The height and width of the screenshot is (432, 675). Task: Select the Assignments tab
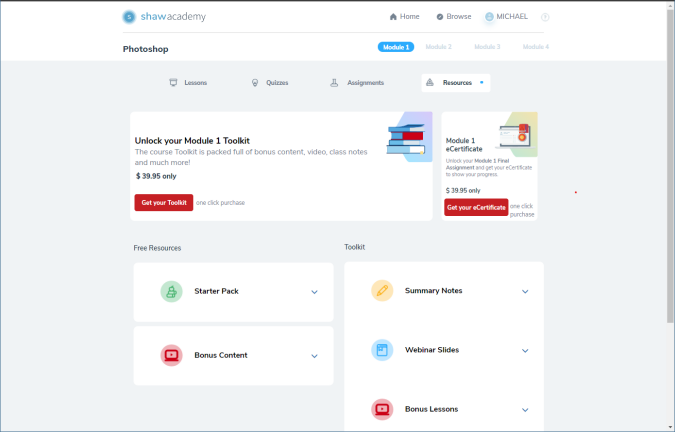[x=357, y=83]
